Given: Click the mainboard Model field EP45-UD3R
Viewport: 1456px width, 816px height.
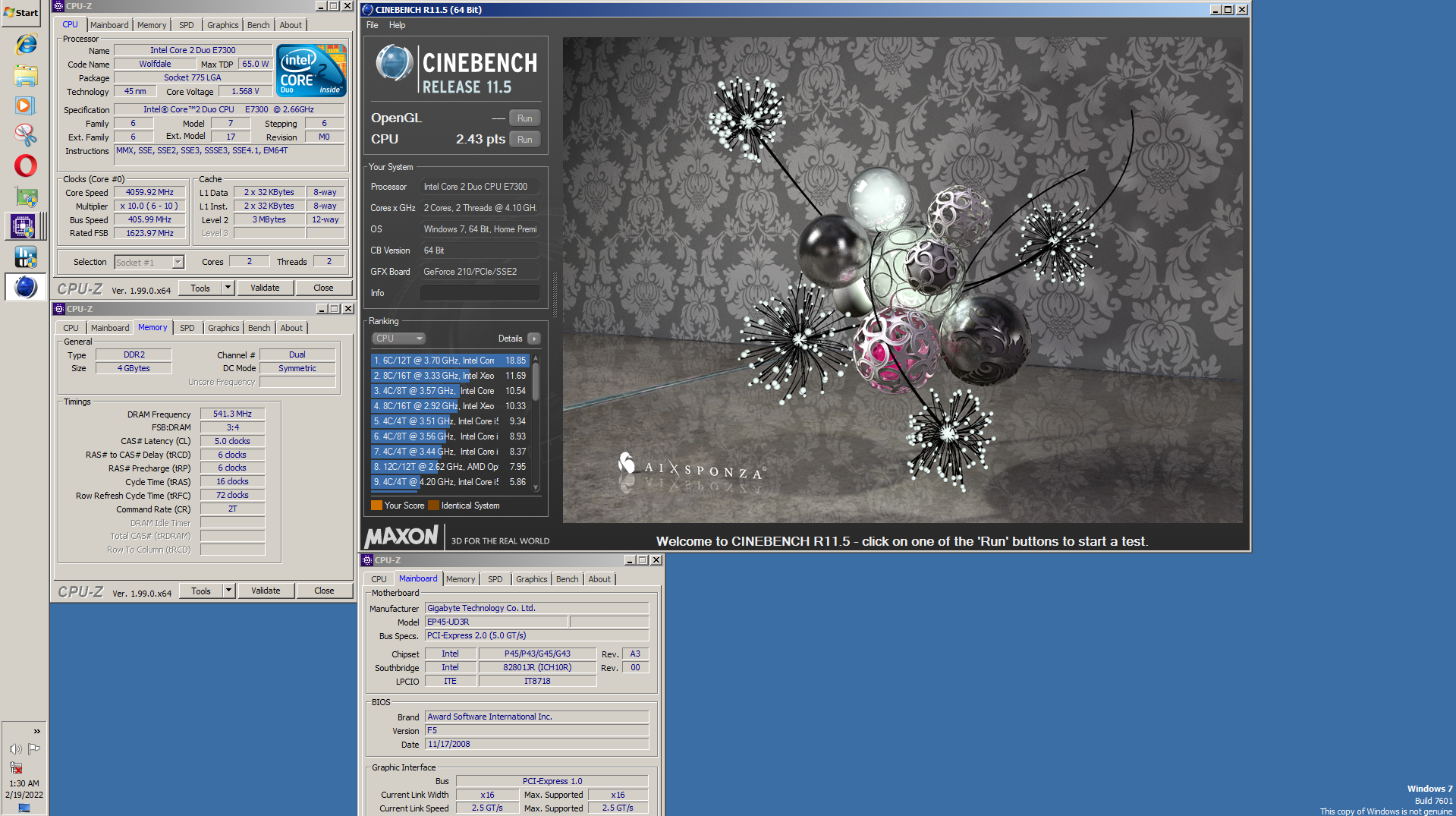Looking at the screenshot, I should click(x=496, y=622).
